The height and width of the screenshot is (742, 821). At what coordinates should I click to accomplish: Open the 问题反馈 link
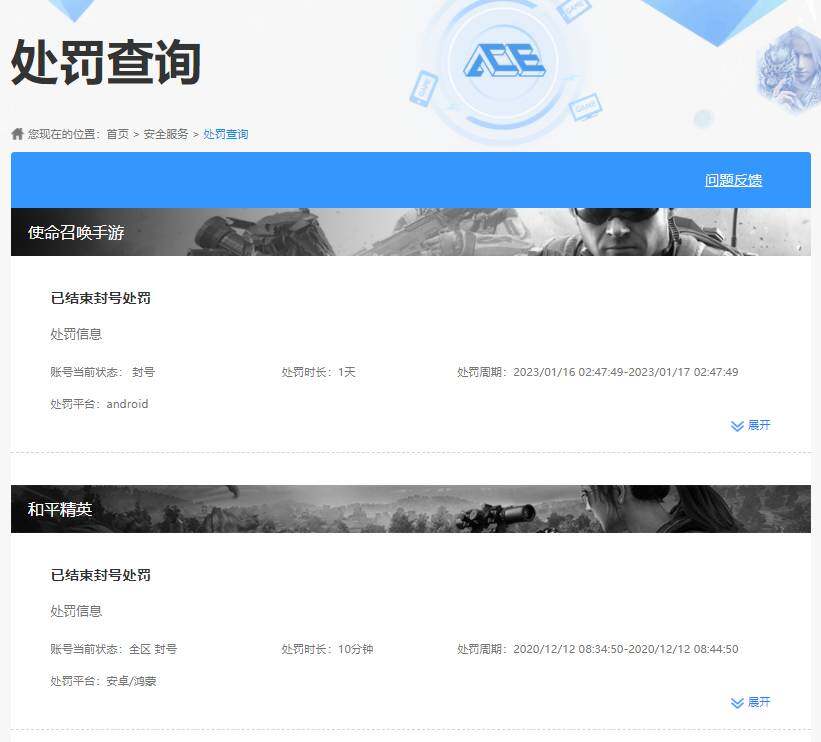tap(733, 181)
